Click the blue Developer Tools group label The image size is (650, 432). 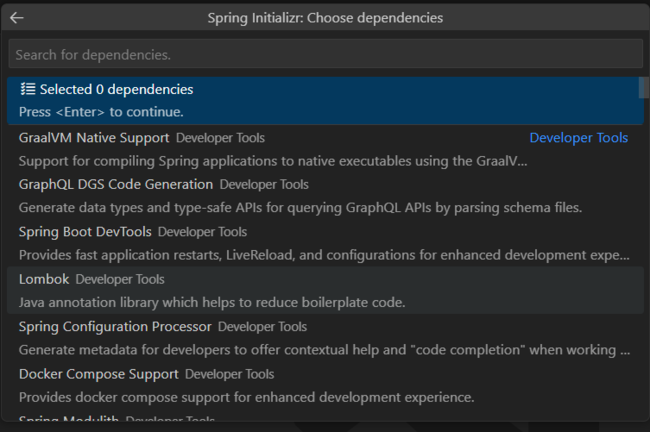pos(578,138)
